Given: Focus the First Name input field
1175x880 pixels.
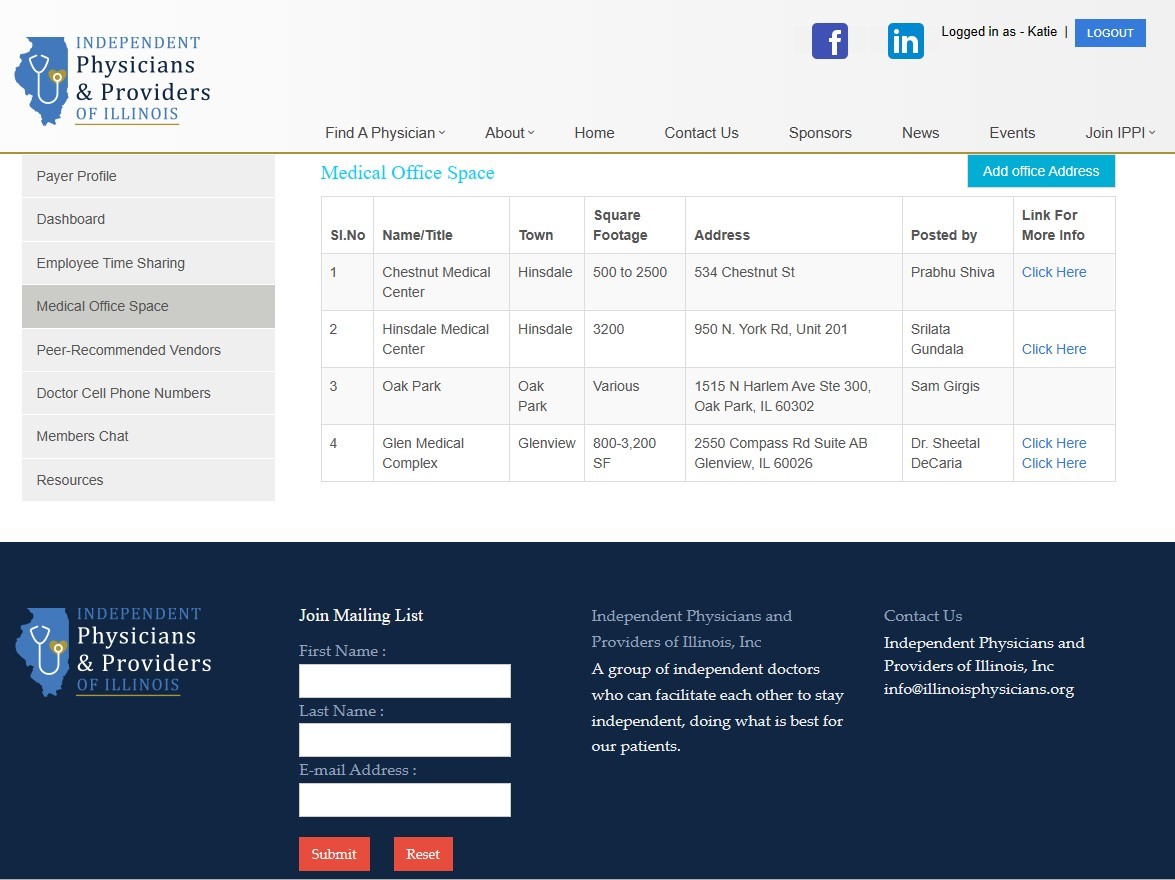Looking at the screenshot, I should tap(405, 681).
